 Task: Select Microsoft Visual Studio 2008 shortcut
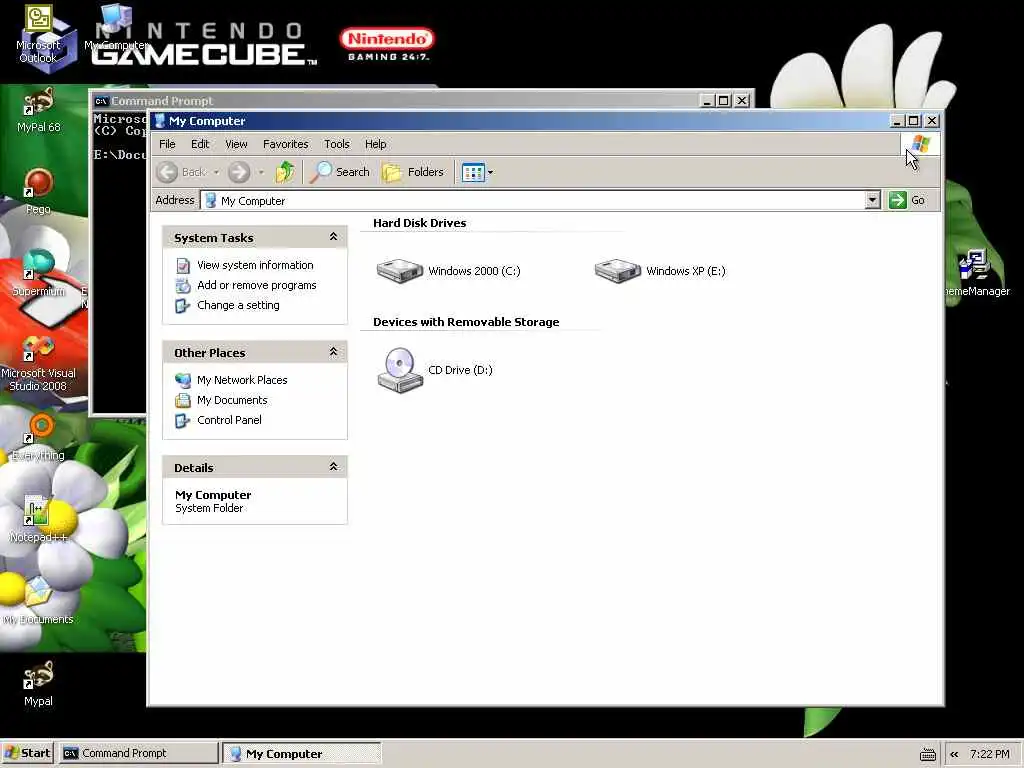[x=38, y=362]
